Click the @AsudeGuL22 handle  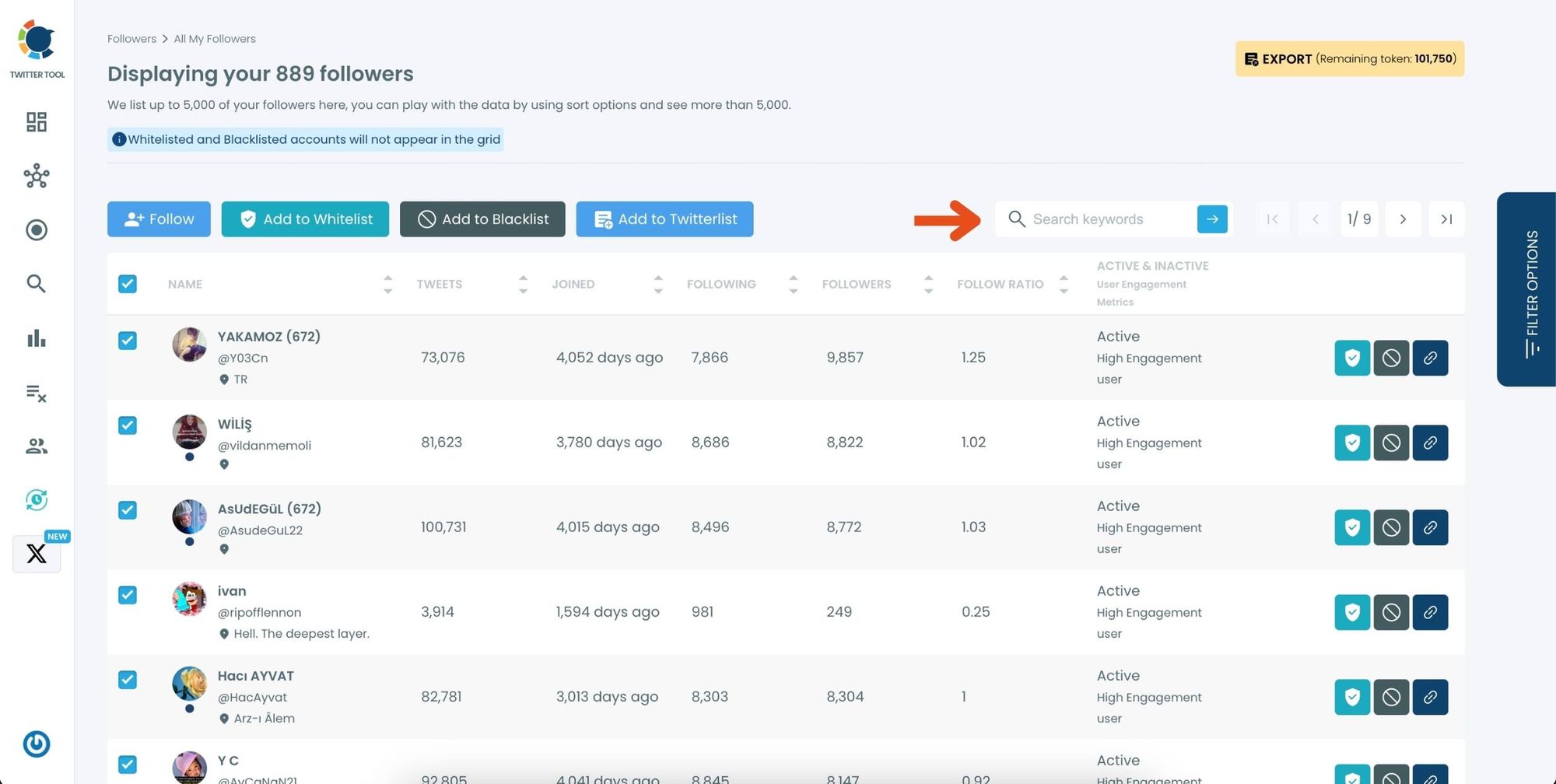click(x=260, y=530)
